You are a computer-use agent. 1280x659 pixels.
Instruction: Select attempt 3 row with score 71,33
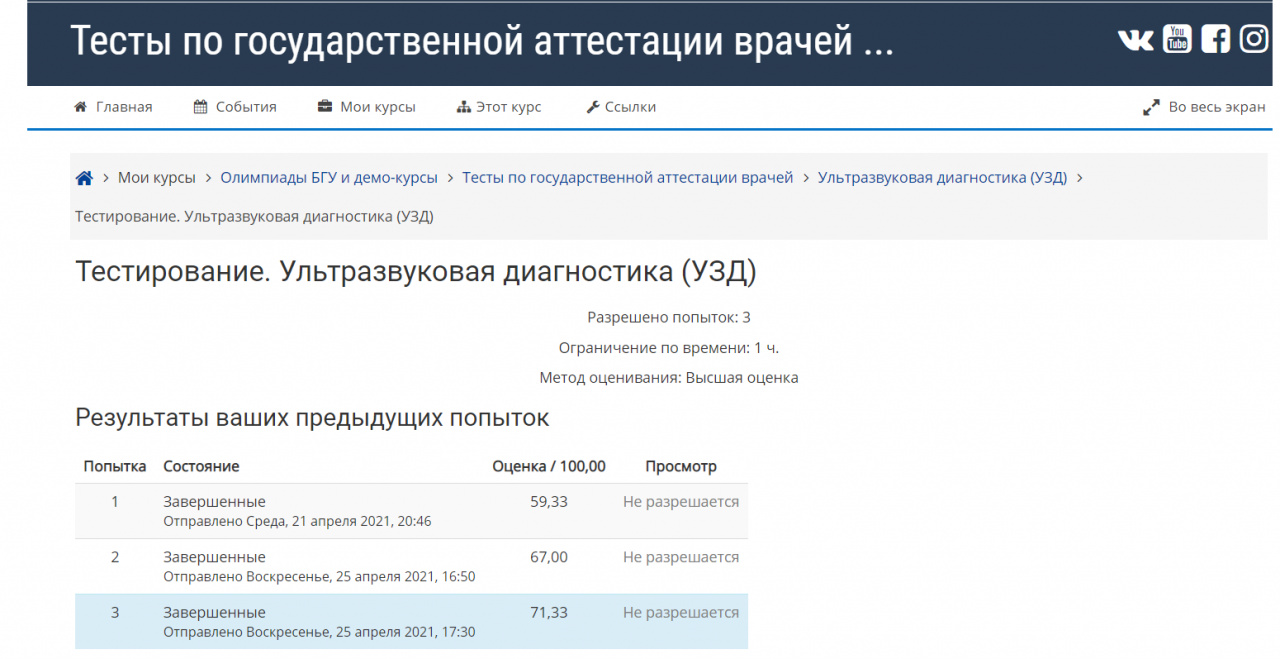410,621
